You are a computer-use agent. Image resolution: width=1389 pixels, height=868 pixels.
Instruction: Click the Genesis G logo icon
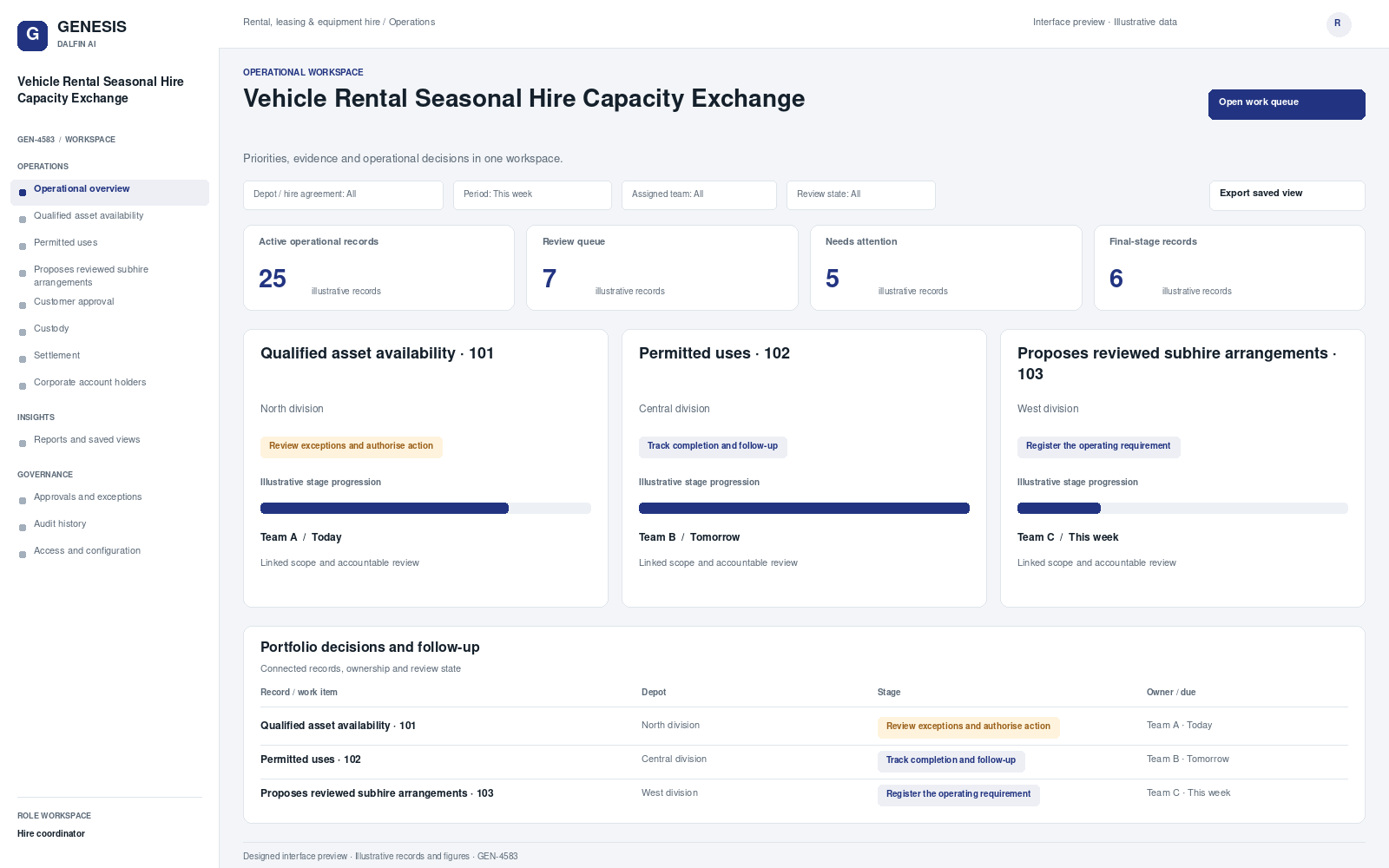pos(33,36)
